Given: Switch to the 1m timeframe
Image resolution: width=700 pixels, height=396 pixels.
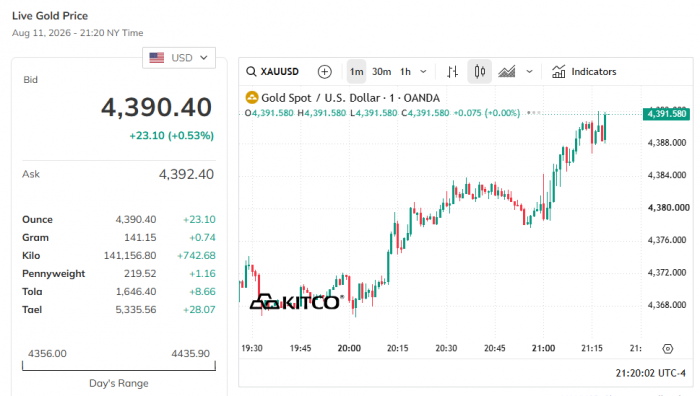Looking at the screenshot, I should coord(356,71).
